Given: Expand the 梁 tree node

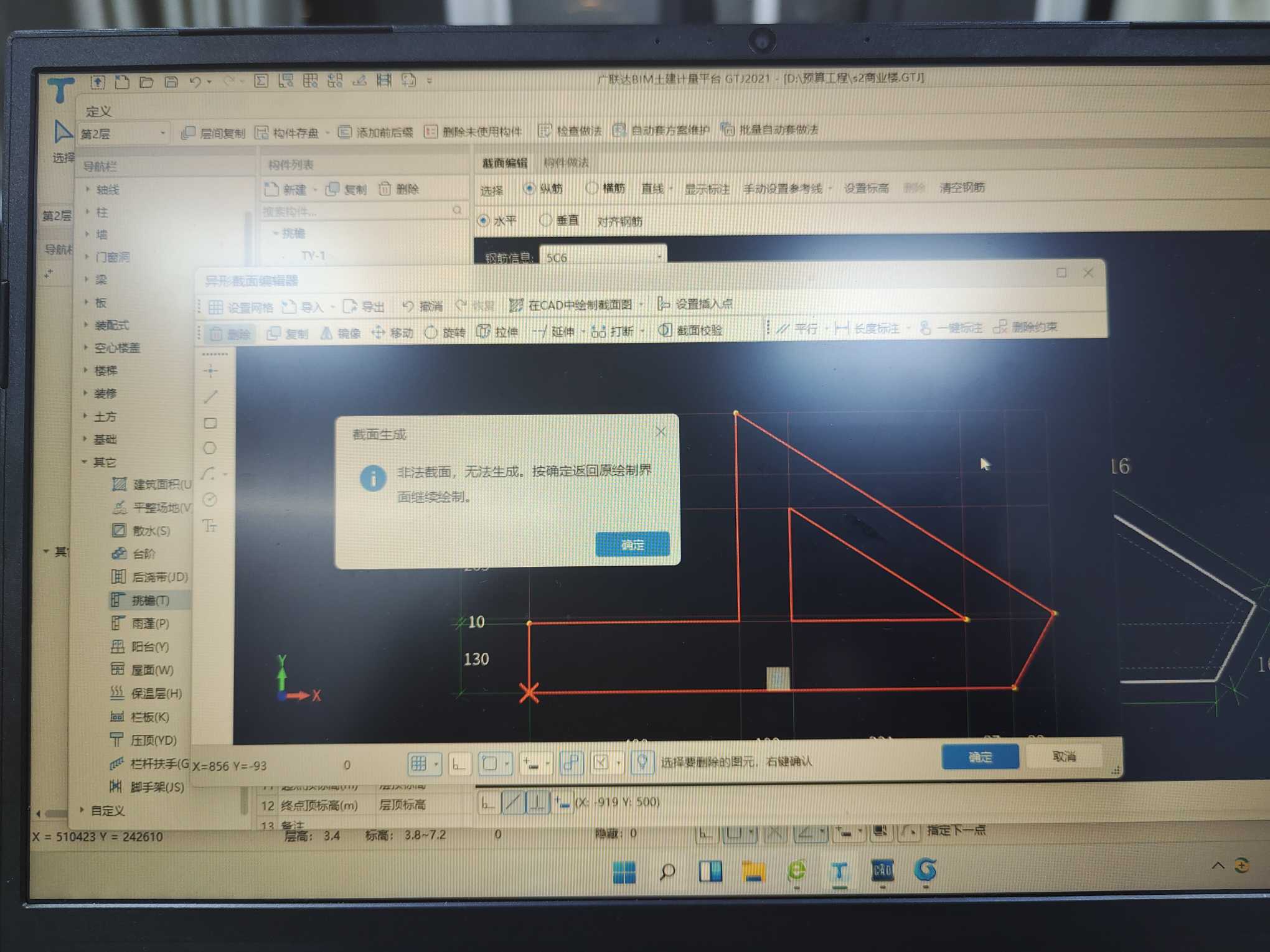Looking at the screenshot, I should (86, 279).
